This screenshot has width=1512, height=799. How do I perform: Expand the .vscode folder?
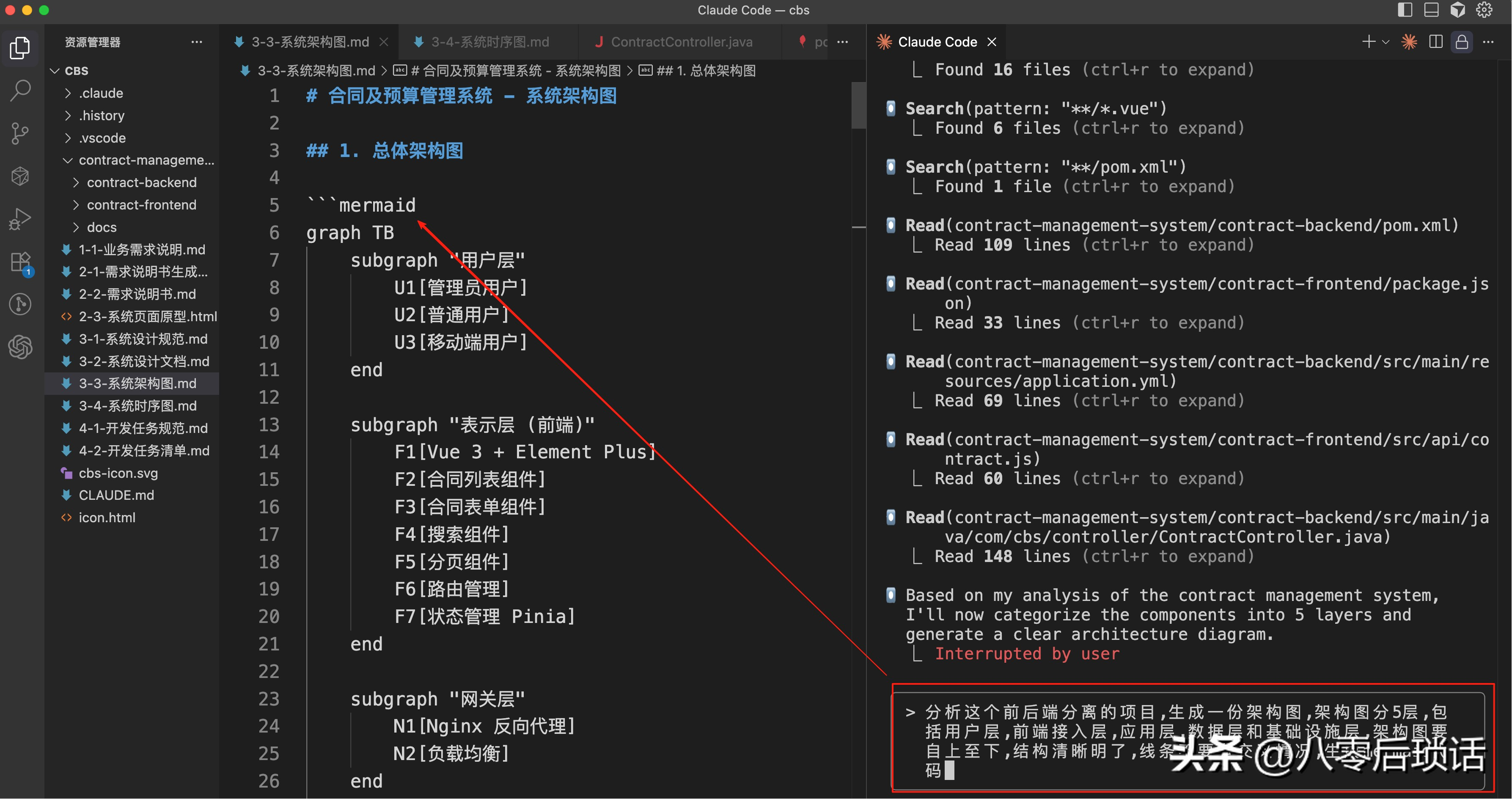68,138
